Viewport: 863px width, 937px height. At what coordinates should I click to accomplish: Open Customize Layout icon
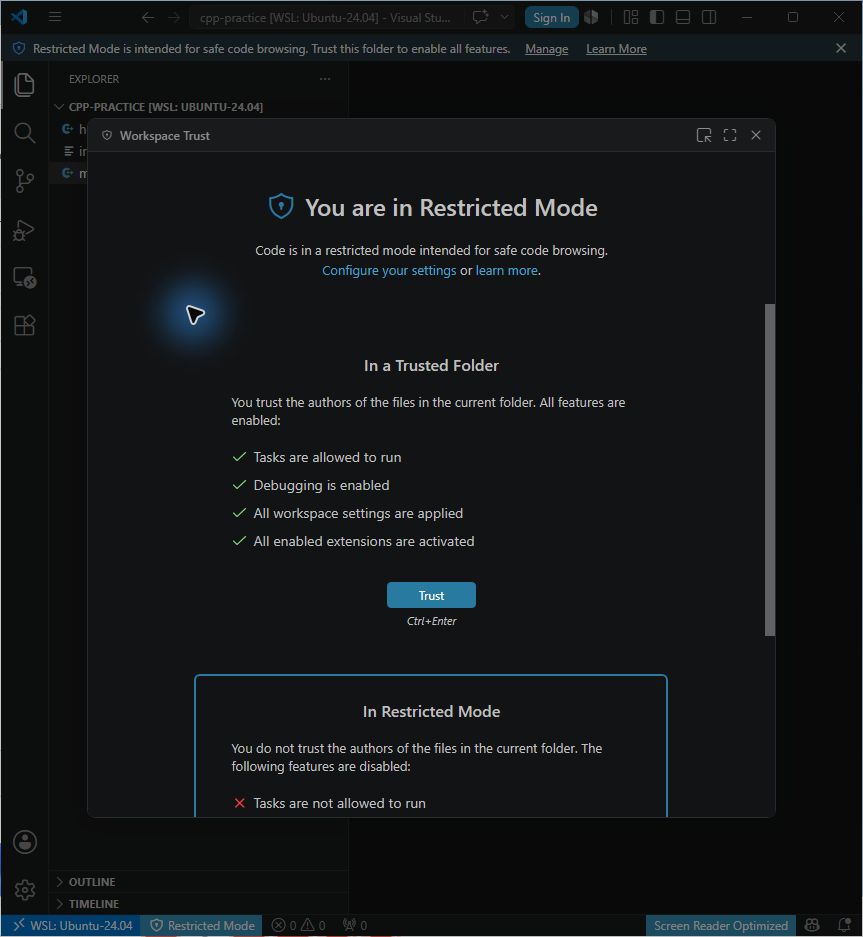pyautogui.click(x=631, y=17)
